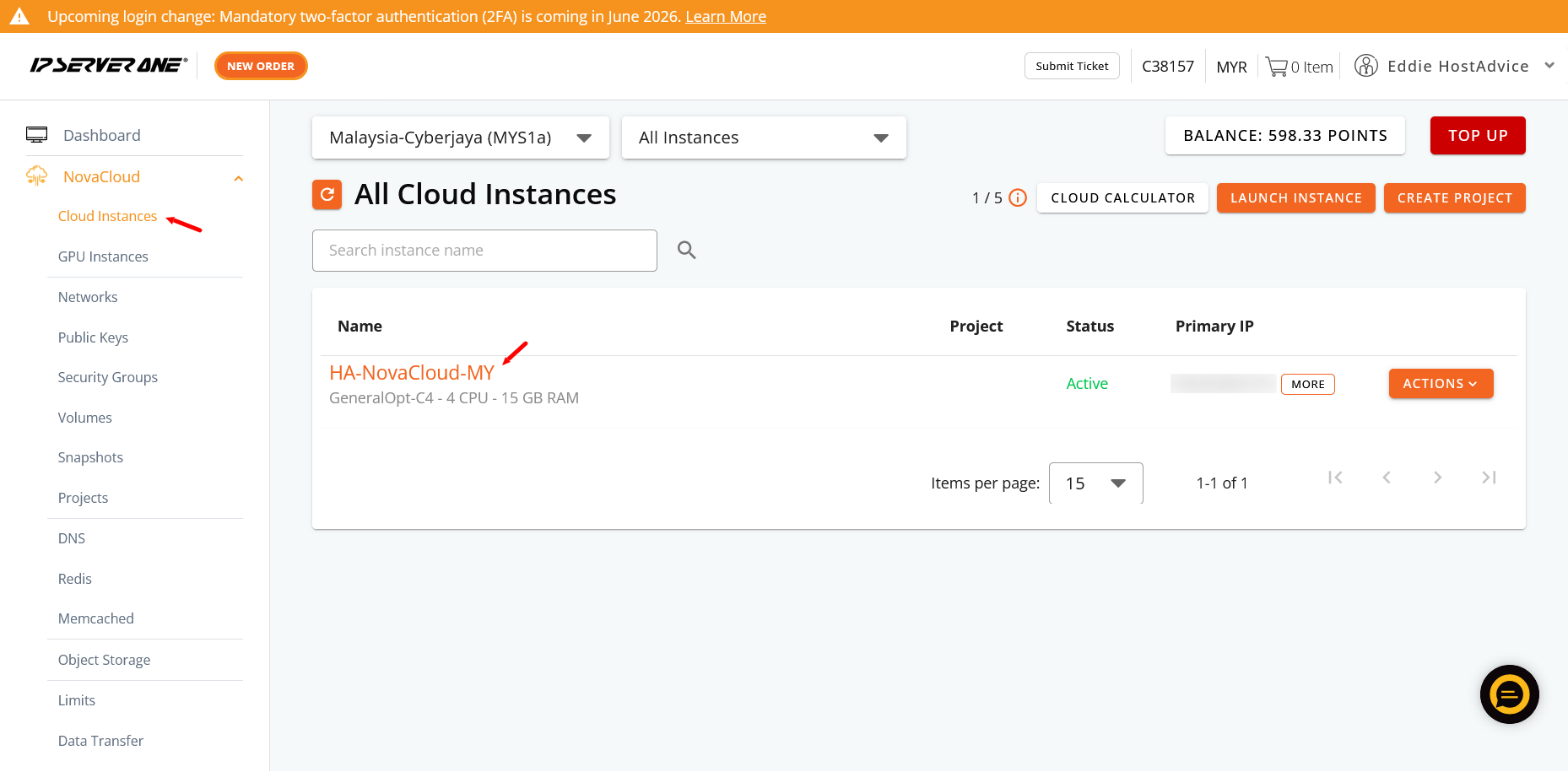The width and height of the screenshot is (1568, 772).
Task: Go to Security Groups
Action: [108, 377]
